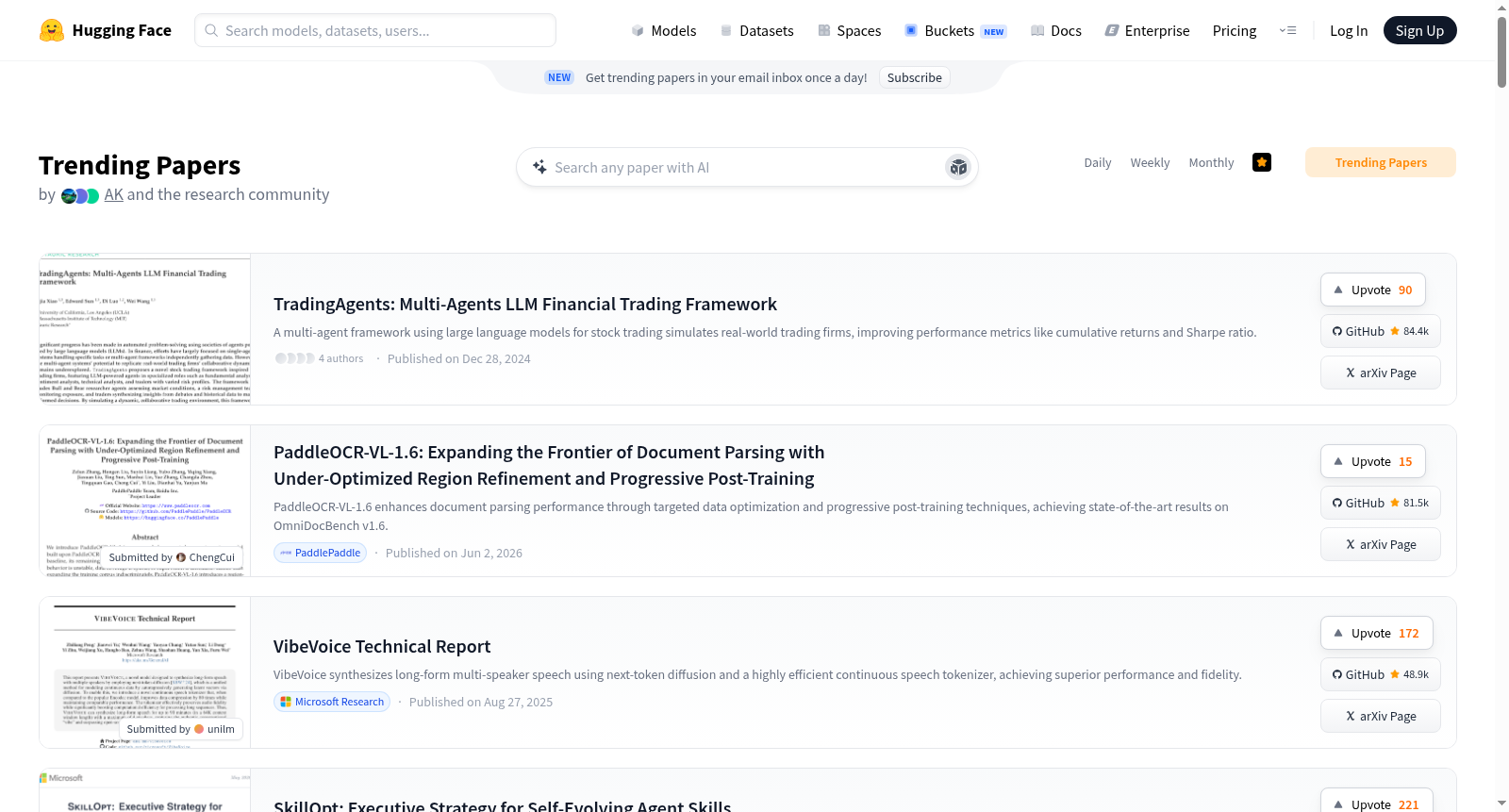
Task: Open the Datasets section
Action: (x=756, y=30)
